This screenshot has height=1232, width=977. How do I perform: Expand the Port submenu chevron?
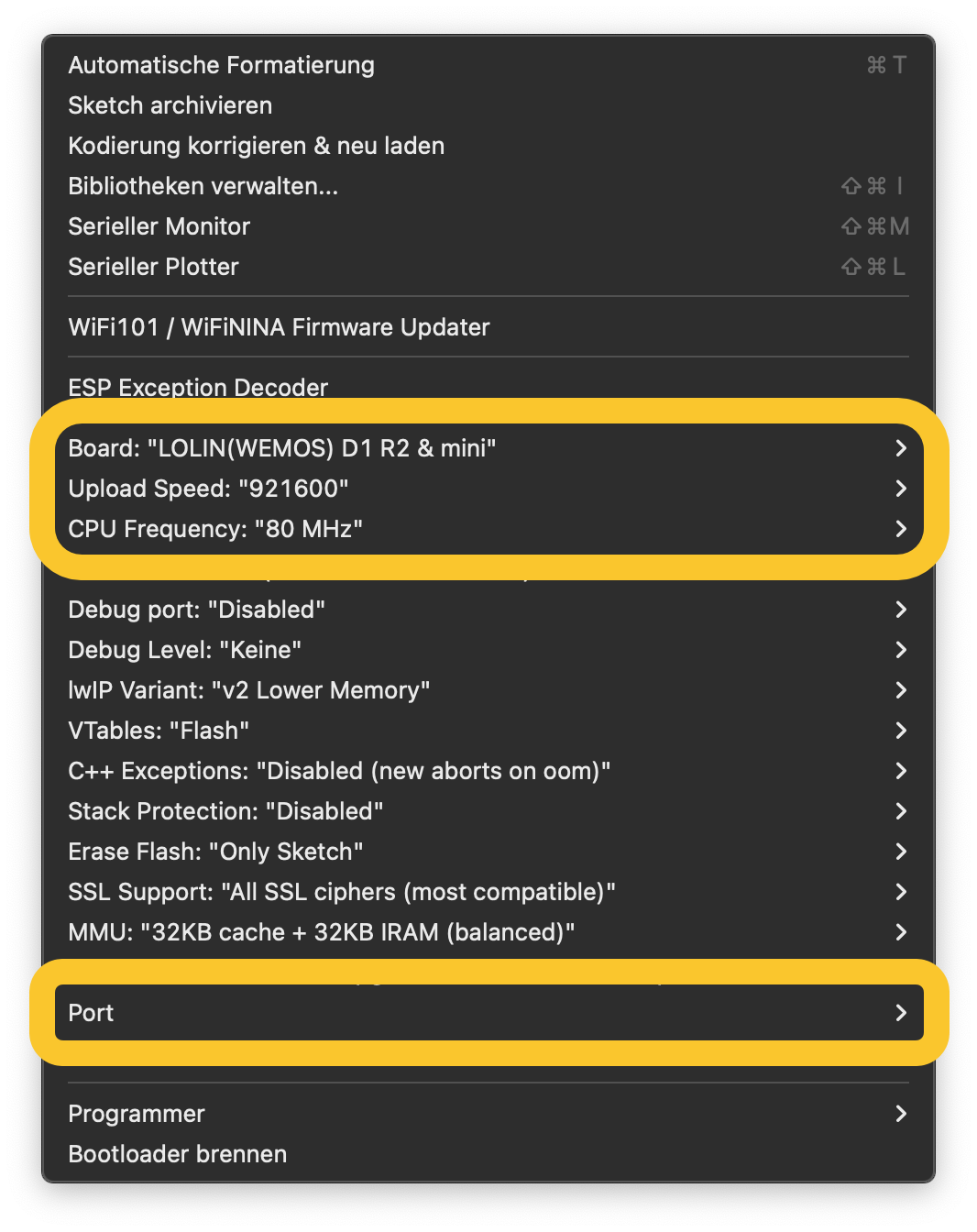(900, 1013)
